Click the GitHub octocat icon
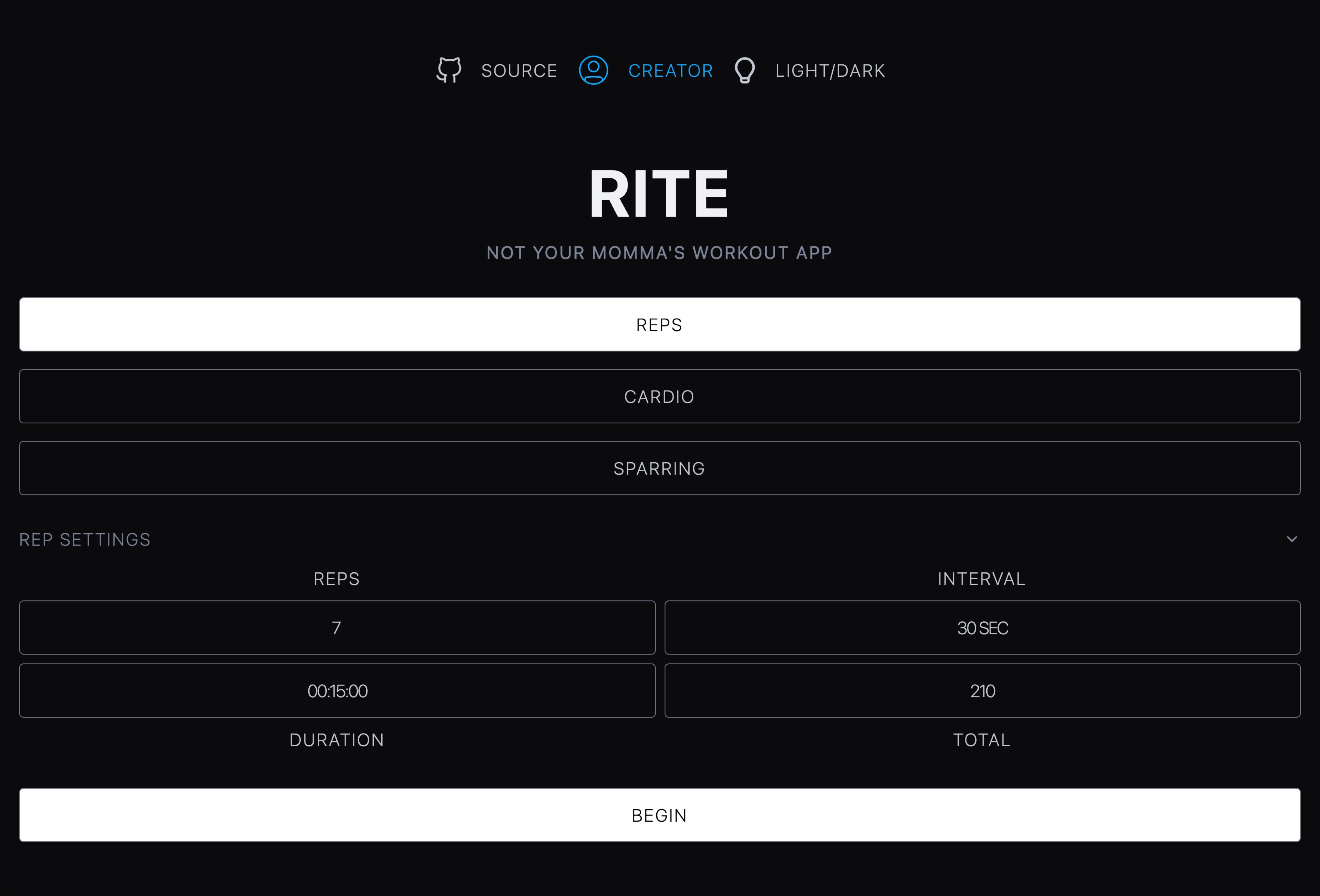This screenshot has width=1320, height=896. pyautogui.click(x=449, y=71)
